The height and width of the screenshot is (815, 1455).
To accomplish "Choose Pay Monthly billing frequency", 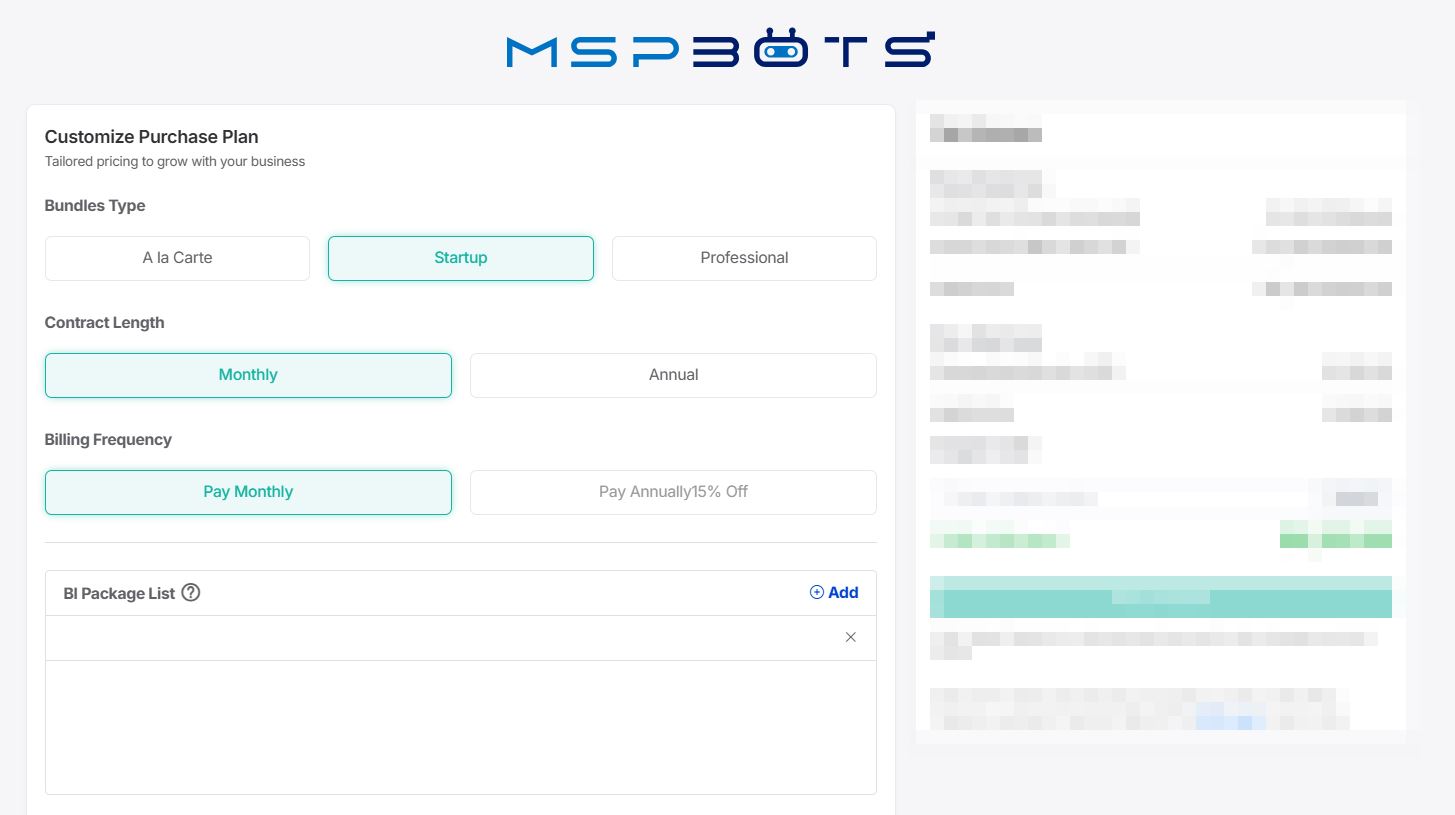I will [248, 492].
